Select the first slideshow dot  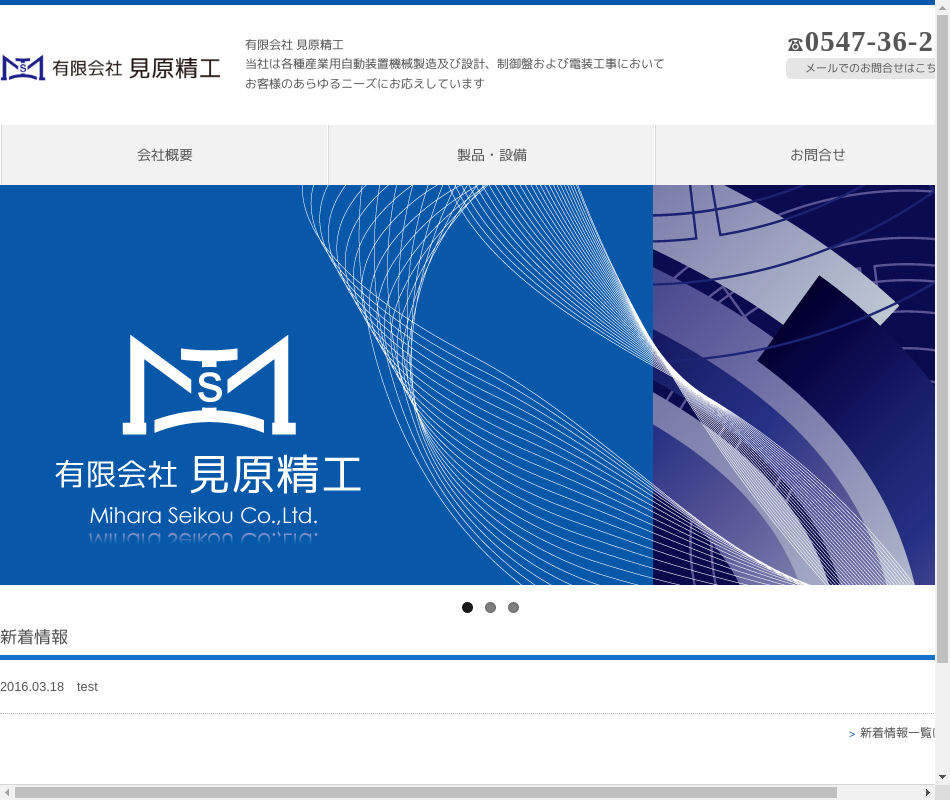[467, 607]
